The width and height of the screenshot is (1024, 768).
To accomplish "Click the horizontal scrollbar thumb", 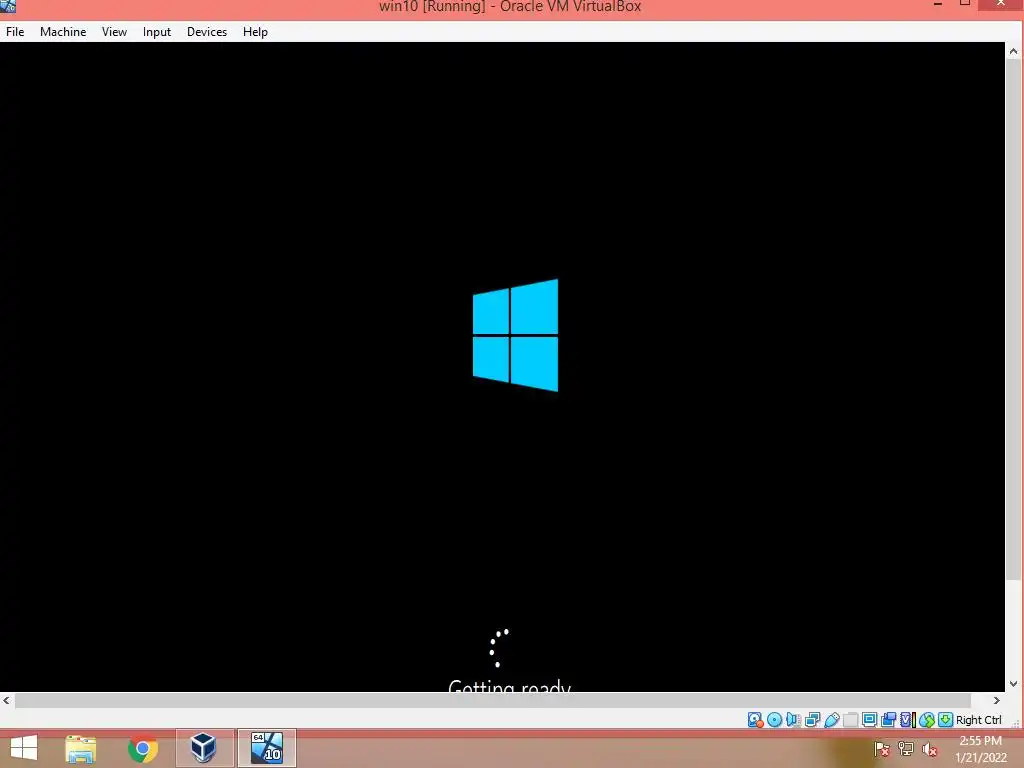I will pyautogui.click(x=493, y=700).
